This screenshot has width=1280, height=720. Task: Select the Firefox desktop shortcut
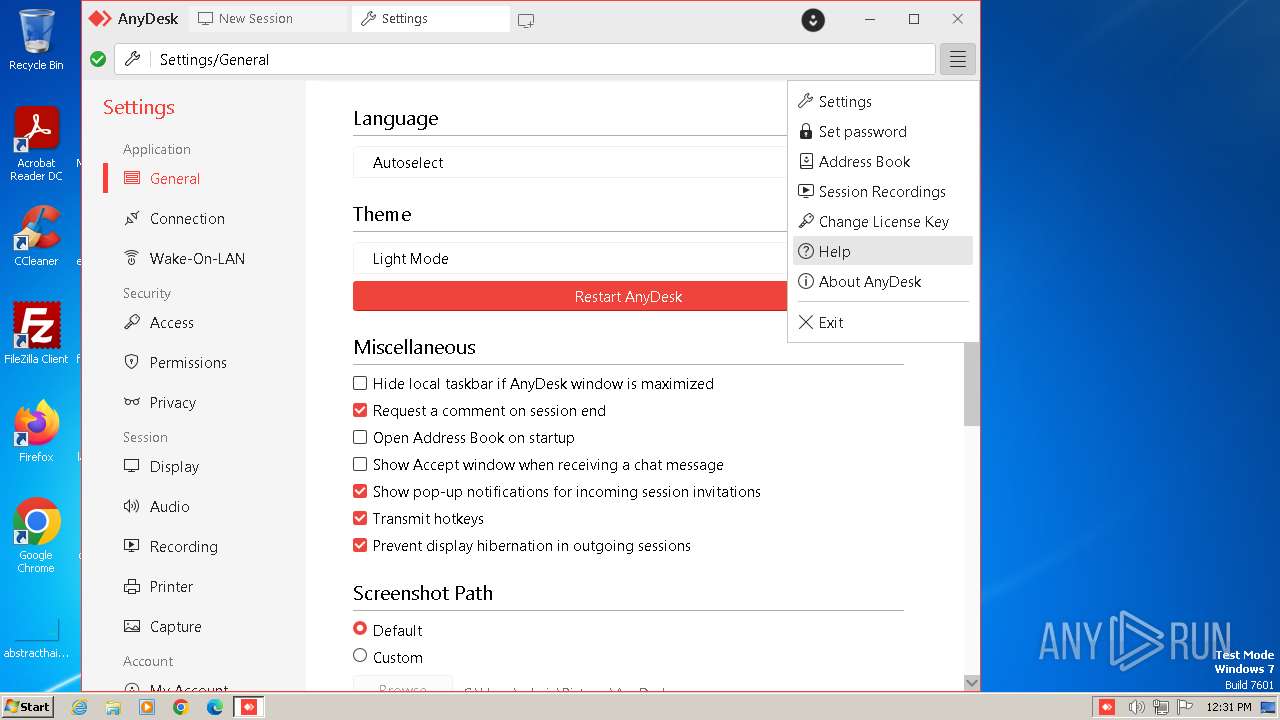(x=36, y=431)
